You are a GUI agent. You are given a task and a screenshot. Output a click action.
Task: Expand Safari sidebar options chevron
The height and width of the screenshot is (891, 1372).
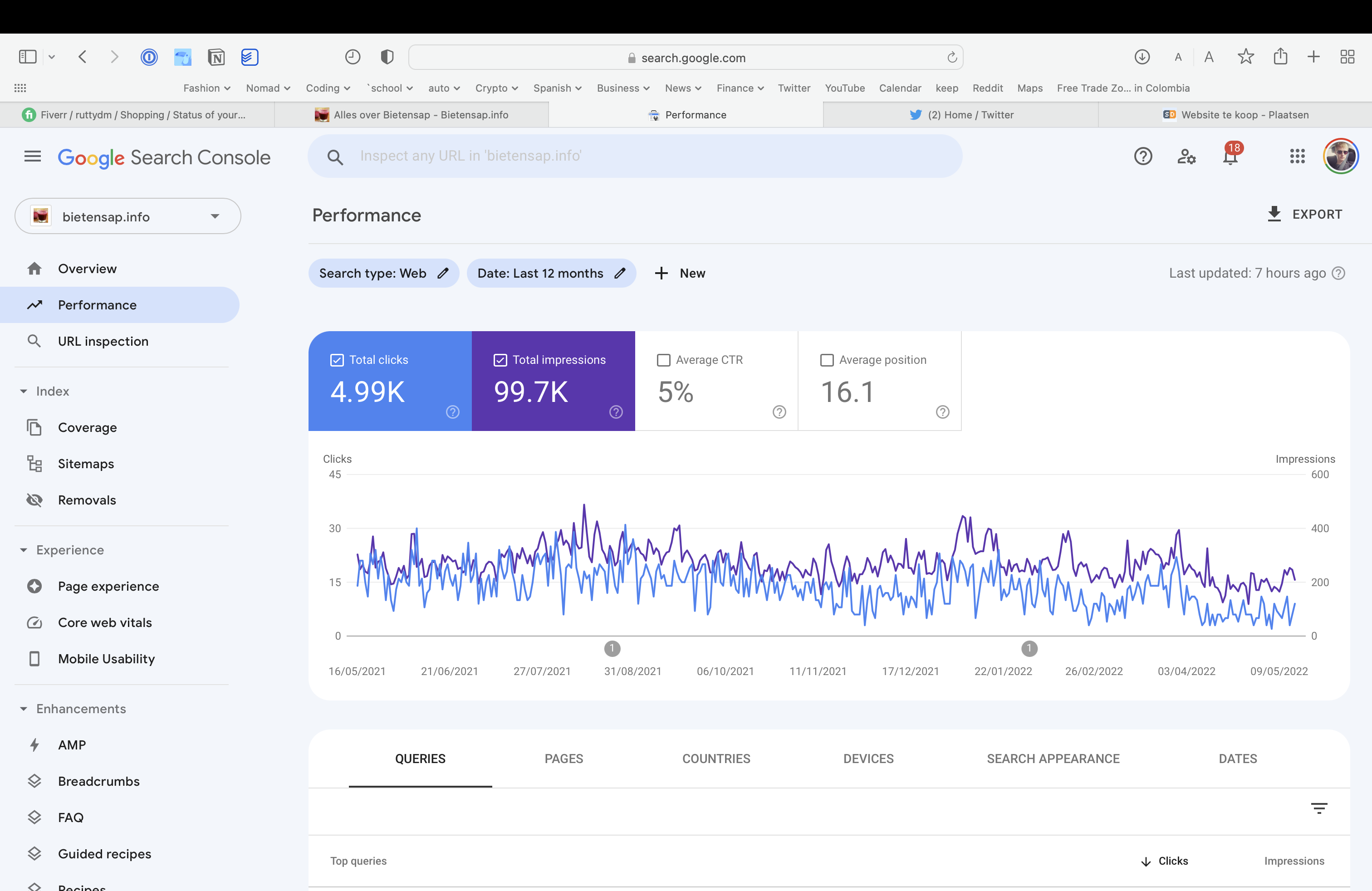coord(51,56)
